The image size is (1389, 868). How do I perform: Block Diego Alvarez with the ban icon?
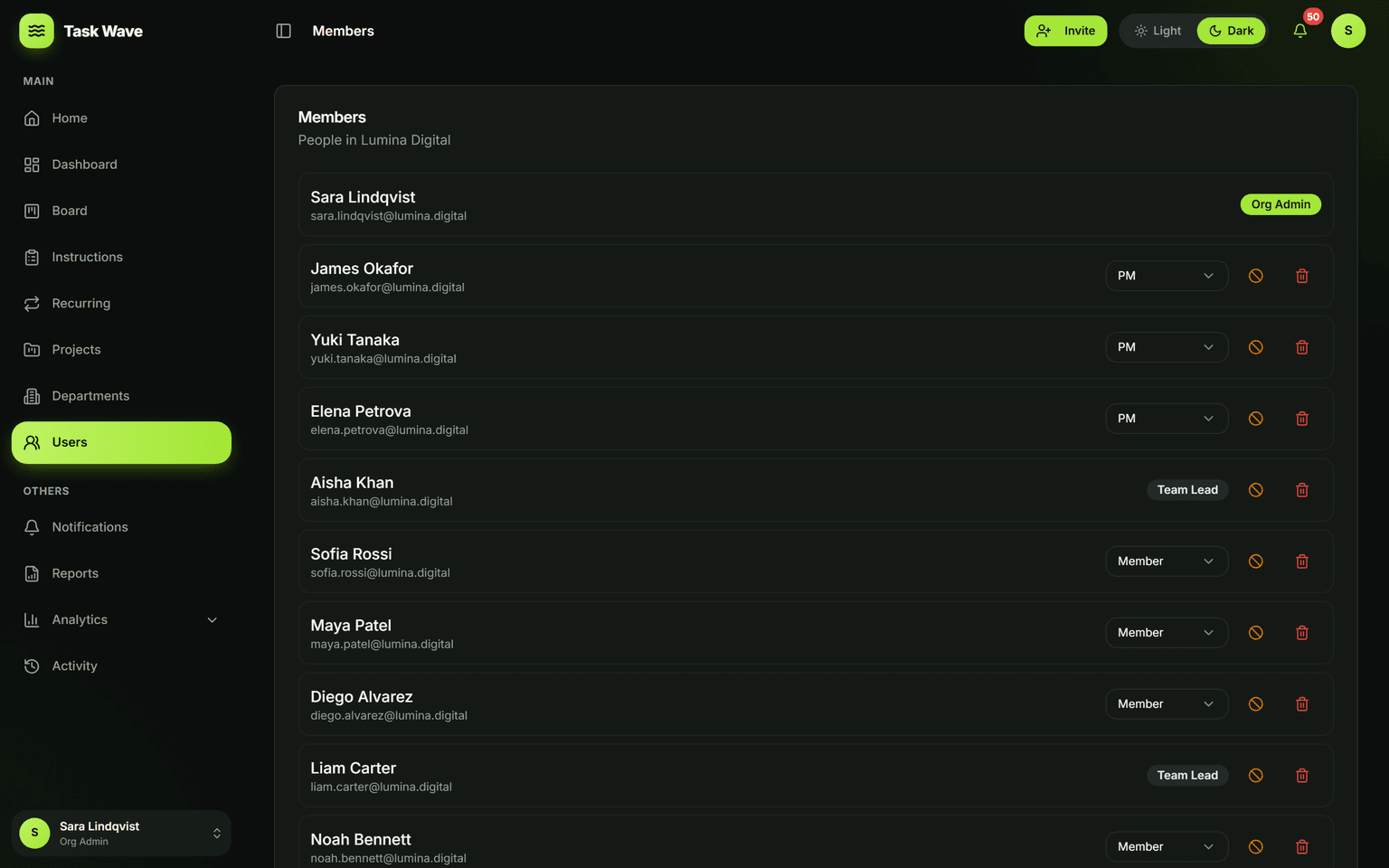coord(1256,704)
